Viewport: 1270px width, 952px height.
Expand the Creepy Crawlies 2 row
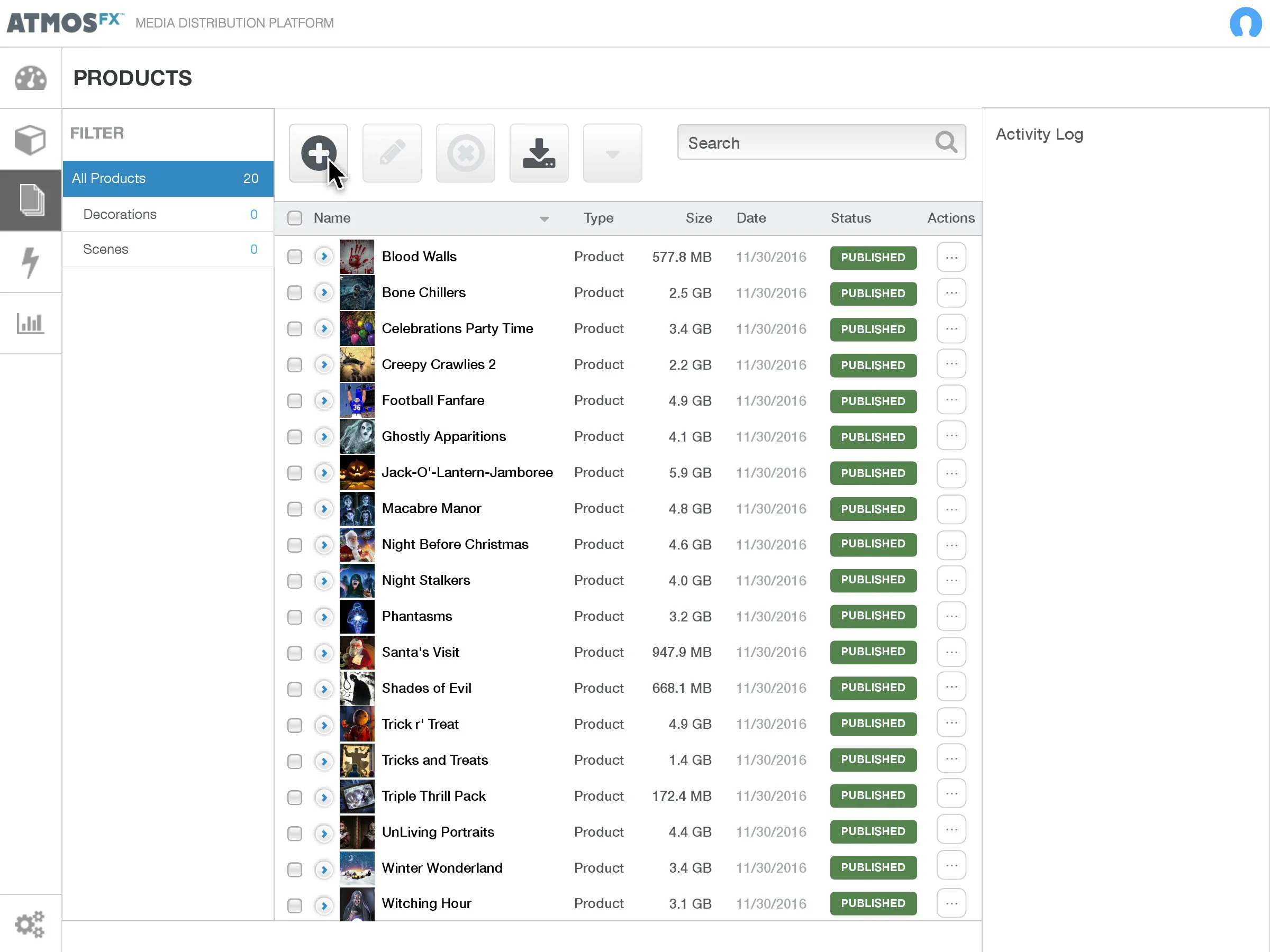pyautogui.click(x=324, y=364)
